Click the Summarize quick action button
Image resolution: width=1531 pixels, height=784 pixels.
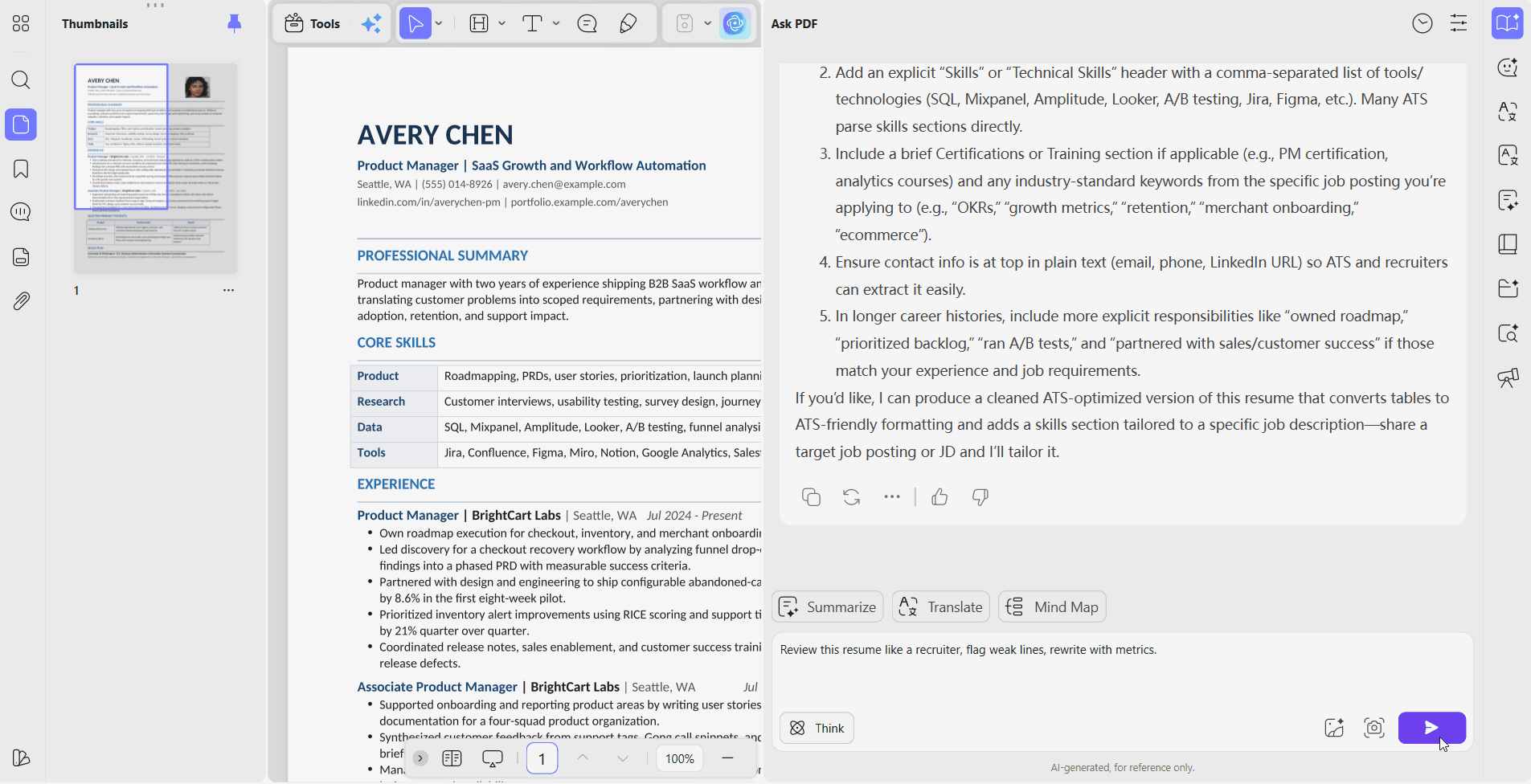[x=827, y=607]
